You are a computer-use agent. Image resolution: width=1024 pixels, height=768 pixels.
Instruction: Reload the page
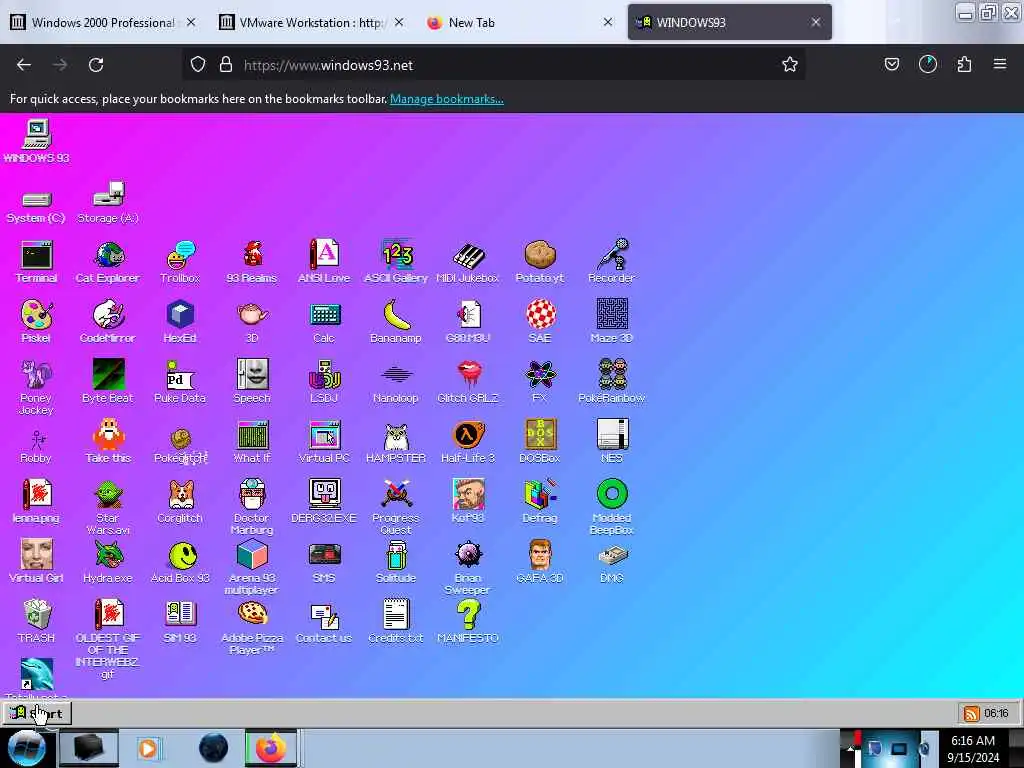(x=96, y=65)
